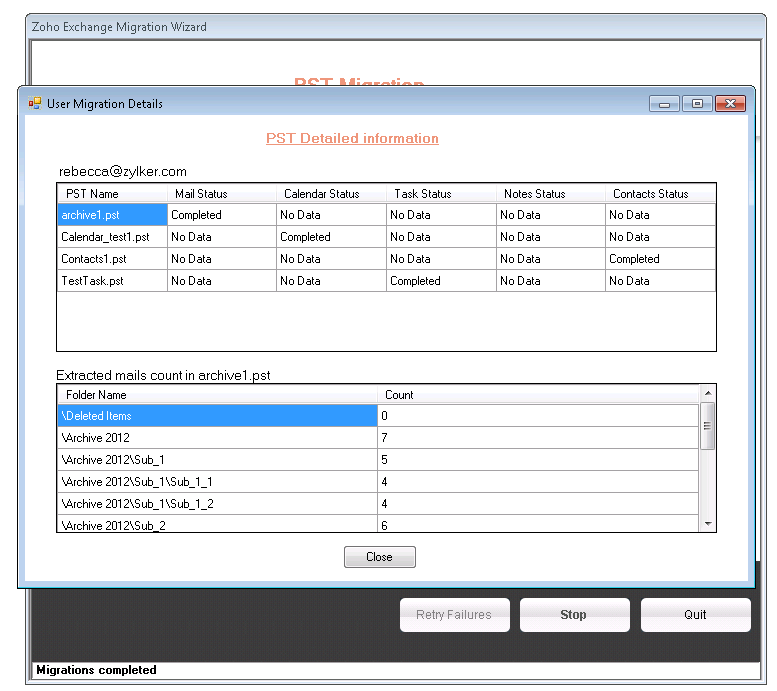777x691 pixels.
Task: Close dialog using red X button
Action: (731, 103)
